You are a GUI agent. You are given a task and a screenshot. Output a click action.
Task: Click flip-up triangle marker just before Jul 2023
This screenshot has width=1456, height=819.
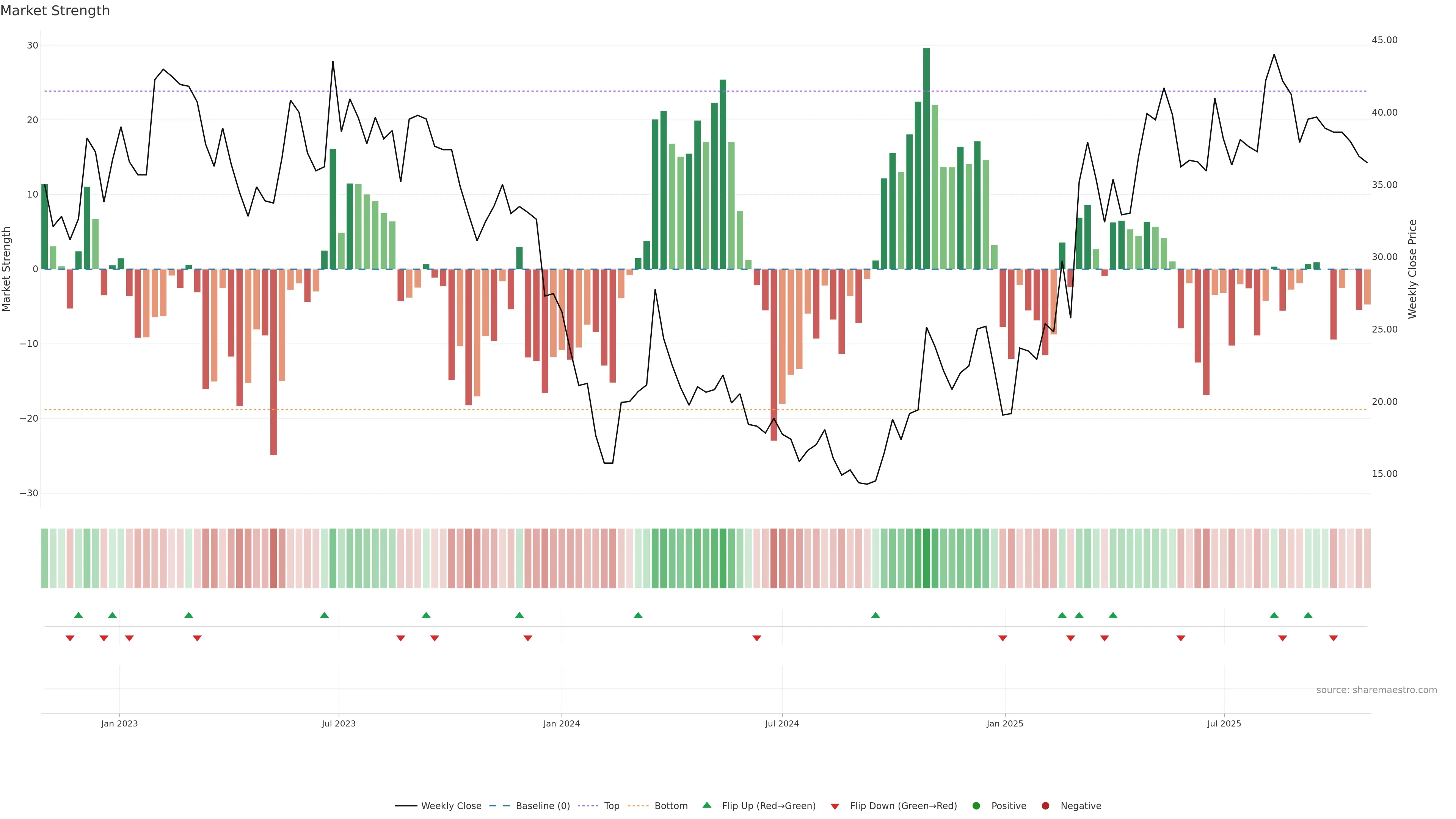click(x=325, y=615)
